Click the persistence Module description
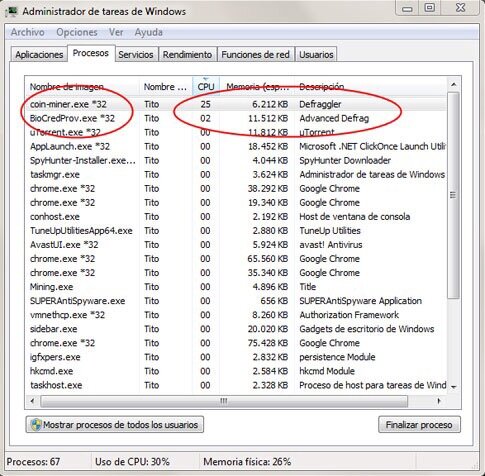Screen dimensions: 485x476 tap(337, 357)
